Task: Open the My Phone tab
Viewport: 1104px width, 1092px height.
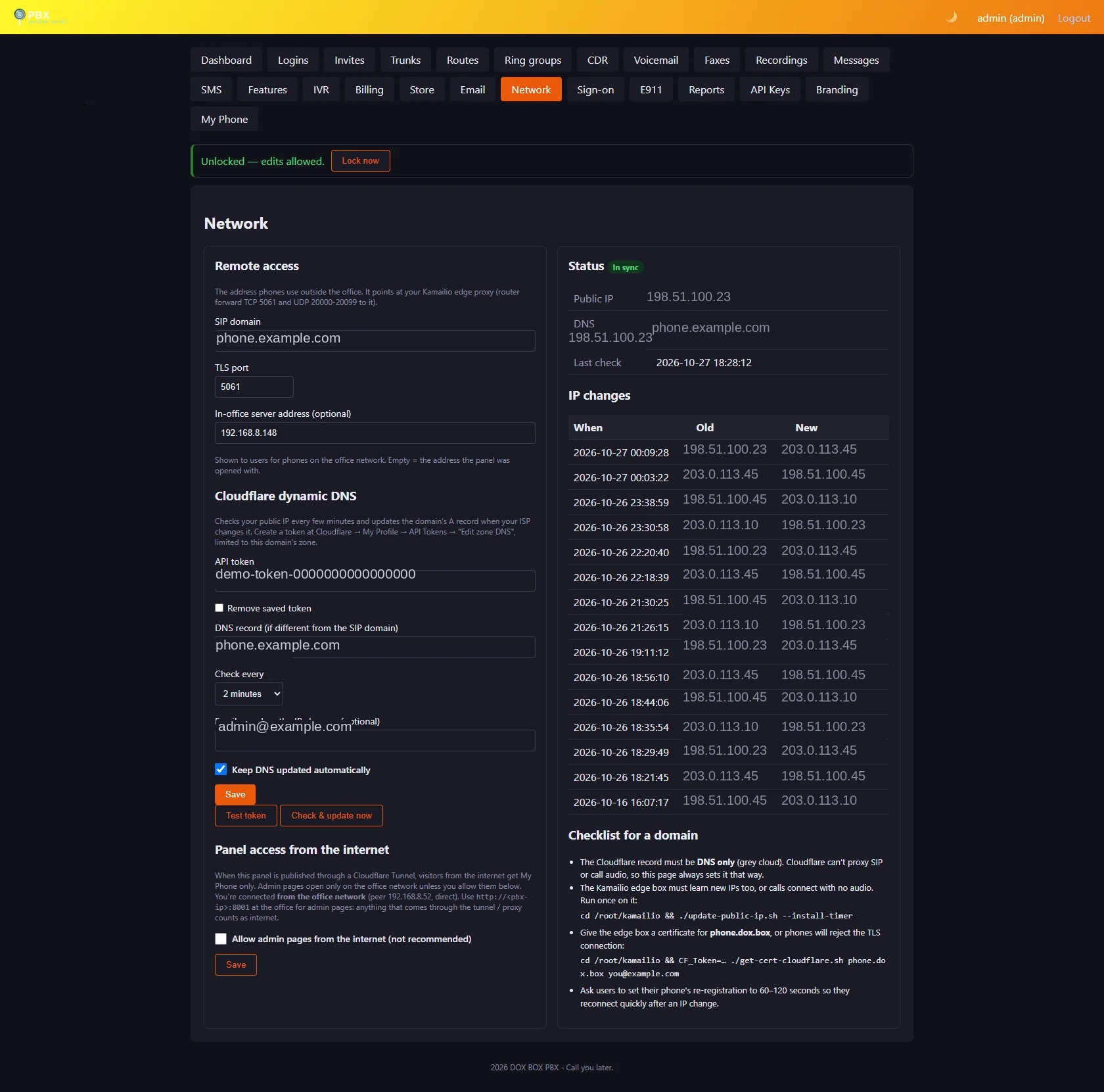Action: 225,119
